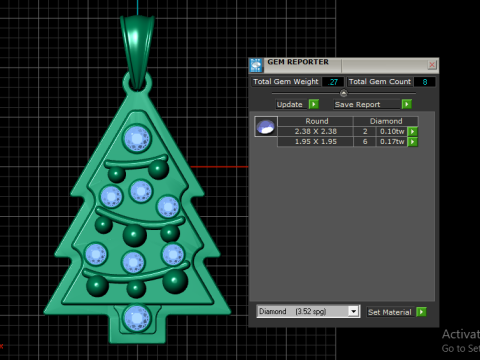Click the Total Gem Weight value .27
The width and height of the screenshot is (480, 360).
[333, 82]
